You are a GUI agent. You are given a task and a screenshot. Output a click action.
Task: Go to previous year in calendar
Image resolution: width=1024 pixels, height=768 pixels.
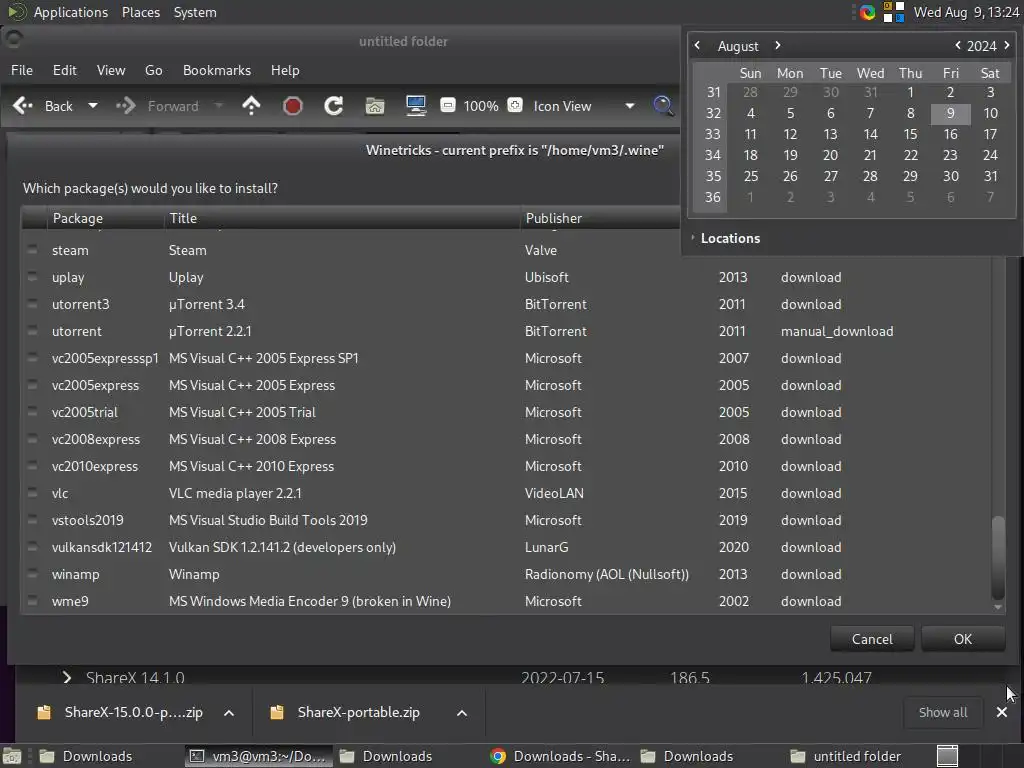(x=958, y=45)
